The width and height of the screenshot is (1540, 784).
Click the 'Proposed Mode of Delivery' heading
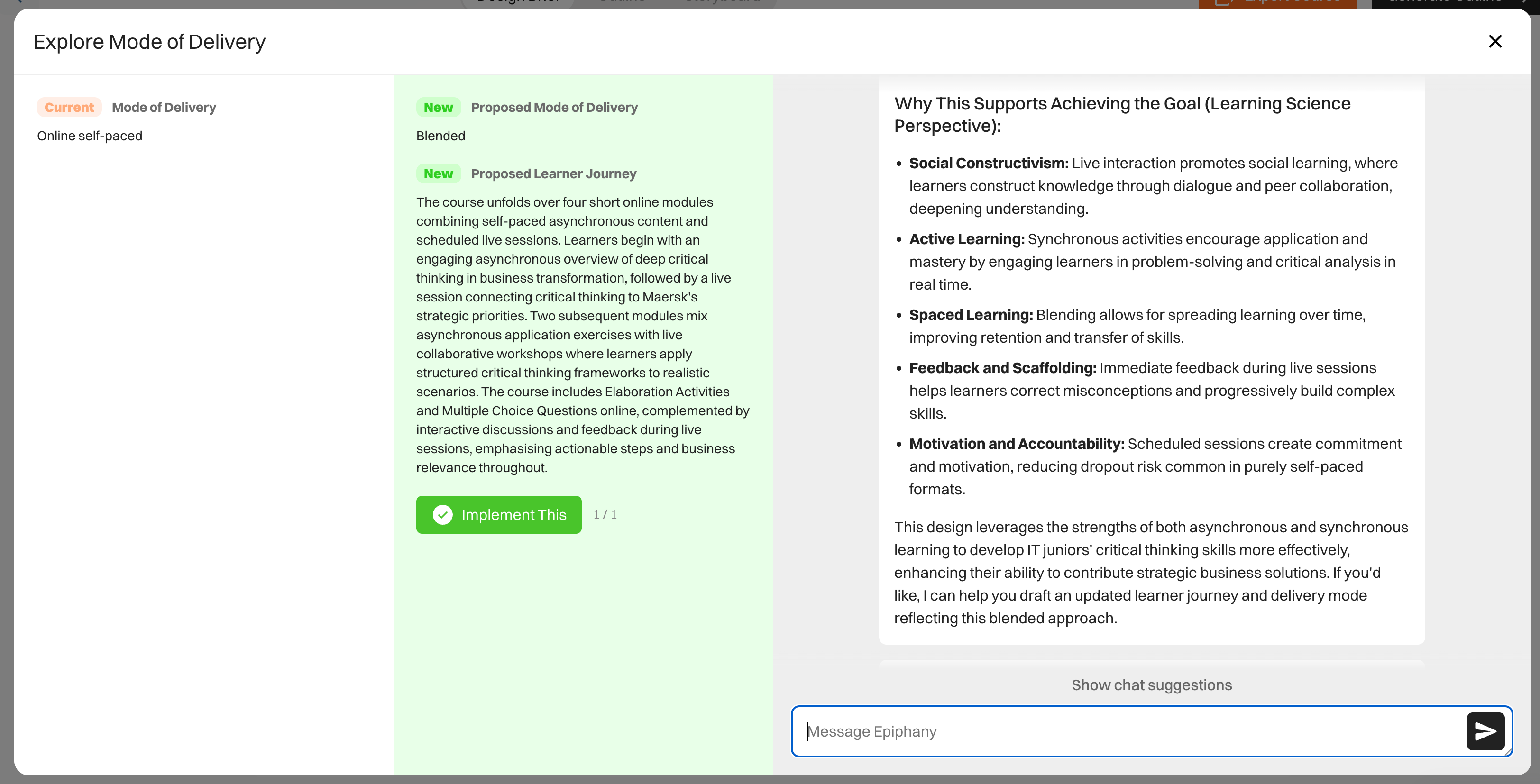pos(554,108)
